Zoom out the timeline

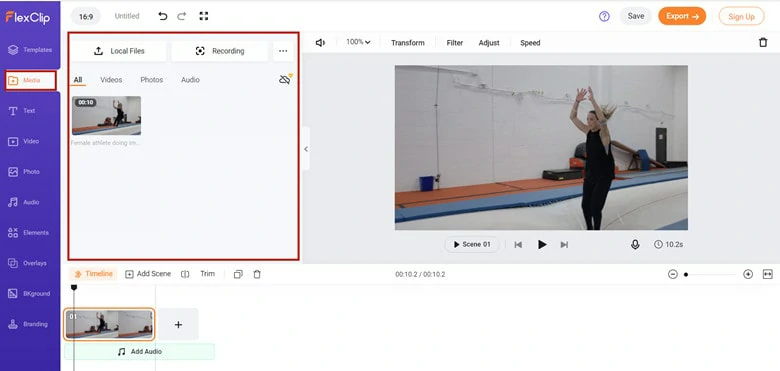[x=673, y=274]
